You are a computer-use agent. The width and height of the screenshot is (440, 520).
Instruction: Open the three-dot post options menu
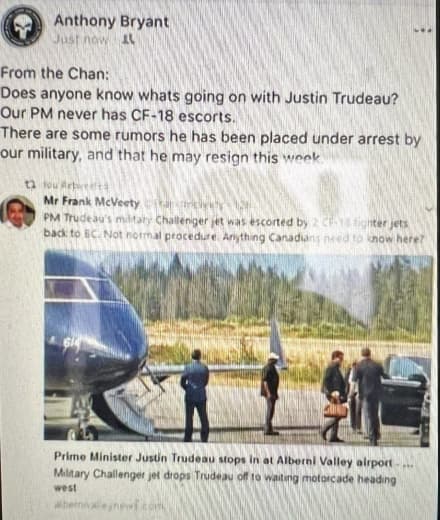pos(423,30)
